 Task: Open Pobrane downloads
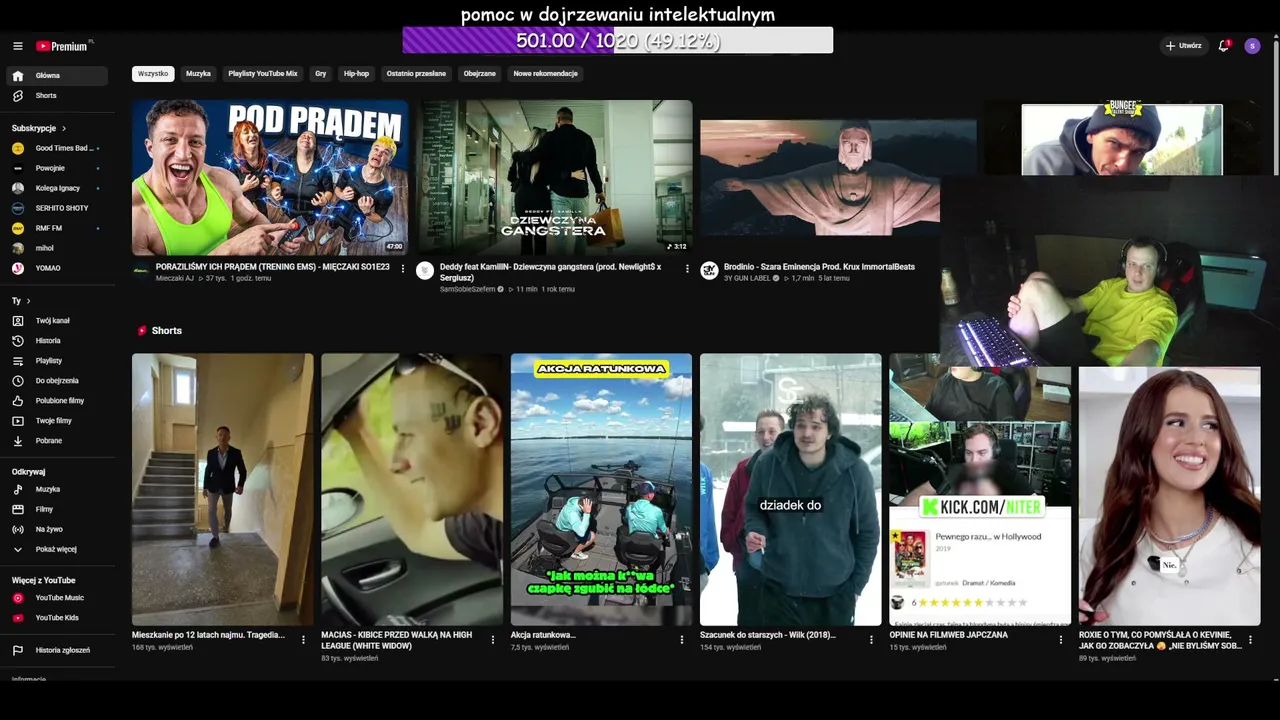pyautogui.click(x=58, y=441)
